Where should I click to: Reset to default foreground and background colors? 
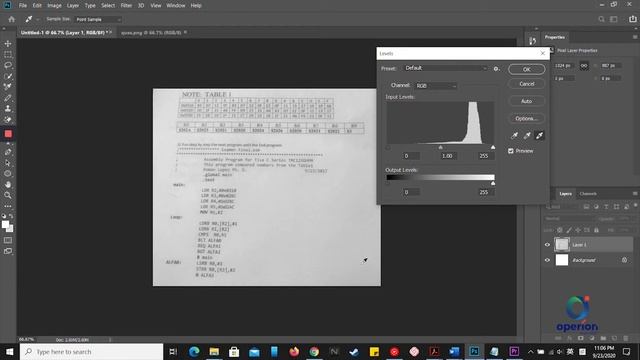4,216
